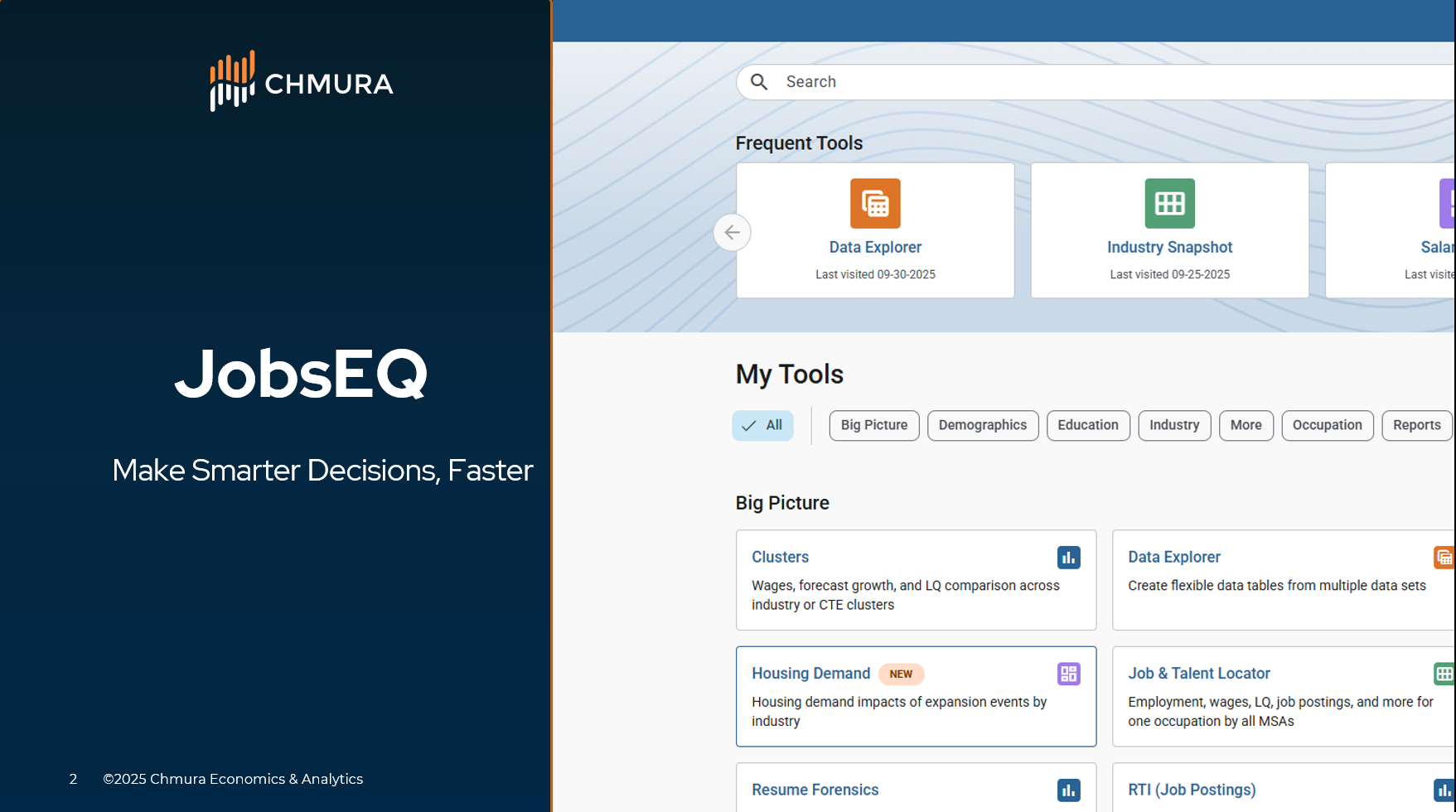This screenshot has height=812, width=1456.
Task: Click the Resume Forensics chart icon
Action: click(1068, 790)
